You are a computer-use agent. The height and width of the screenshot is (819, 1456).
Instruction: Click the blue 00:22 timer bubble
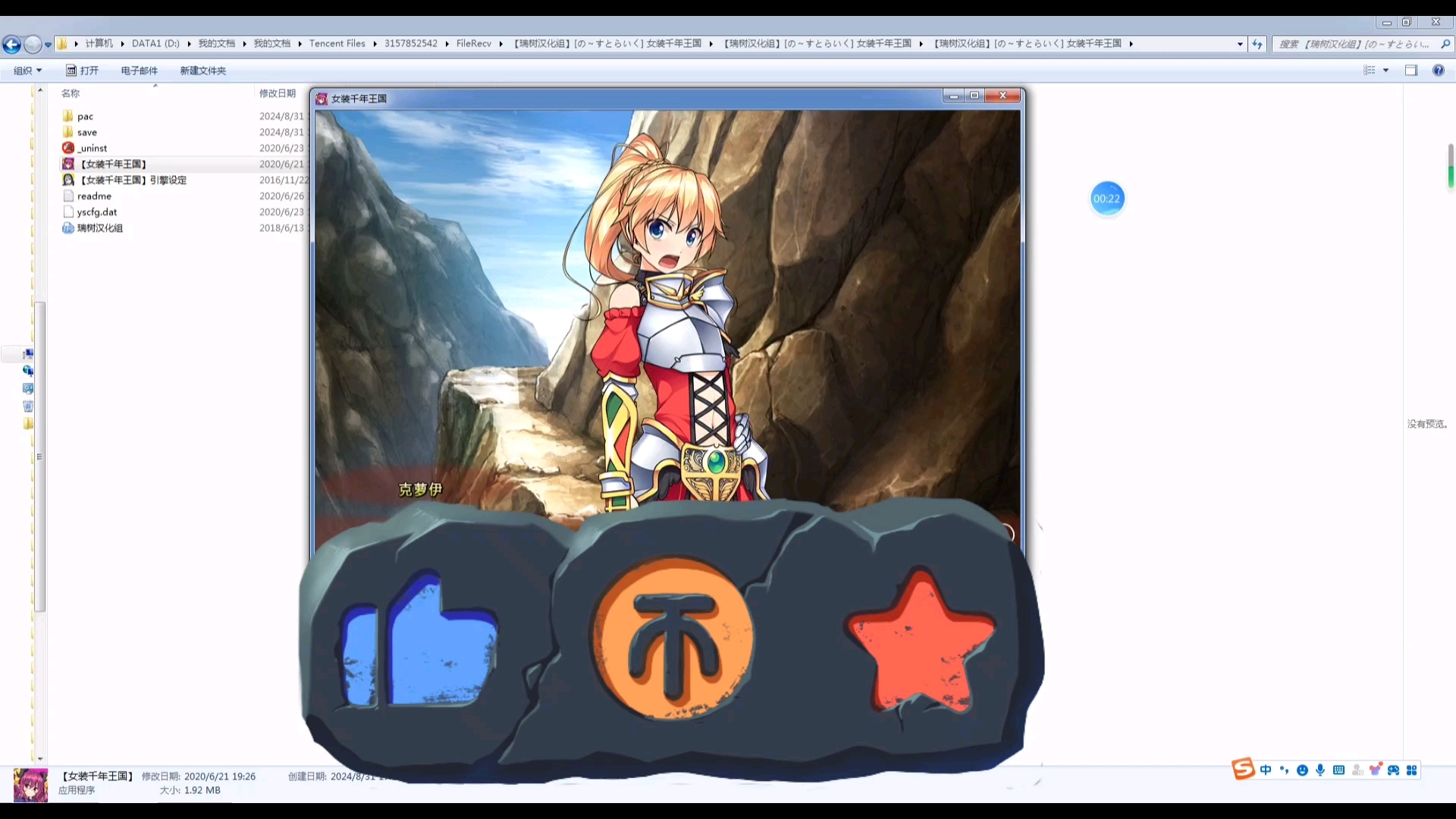pyautogui.click(x=1106, y=199)
